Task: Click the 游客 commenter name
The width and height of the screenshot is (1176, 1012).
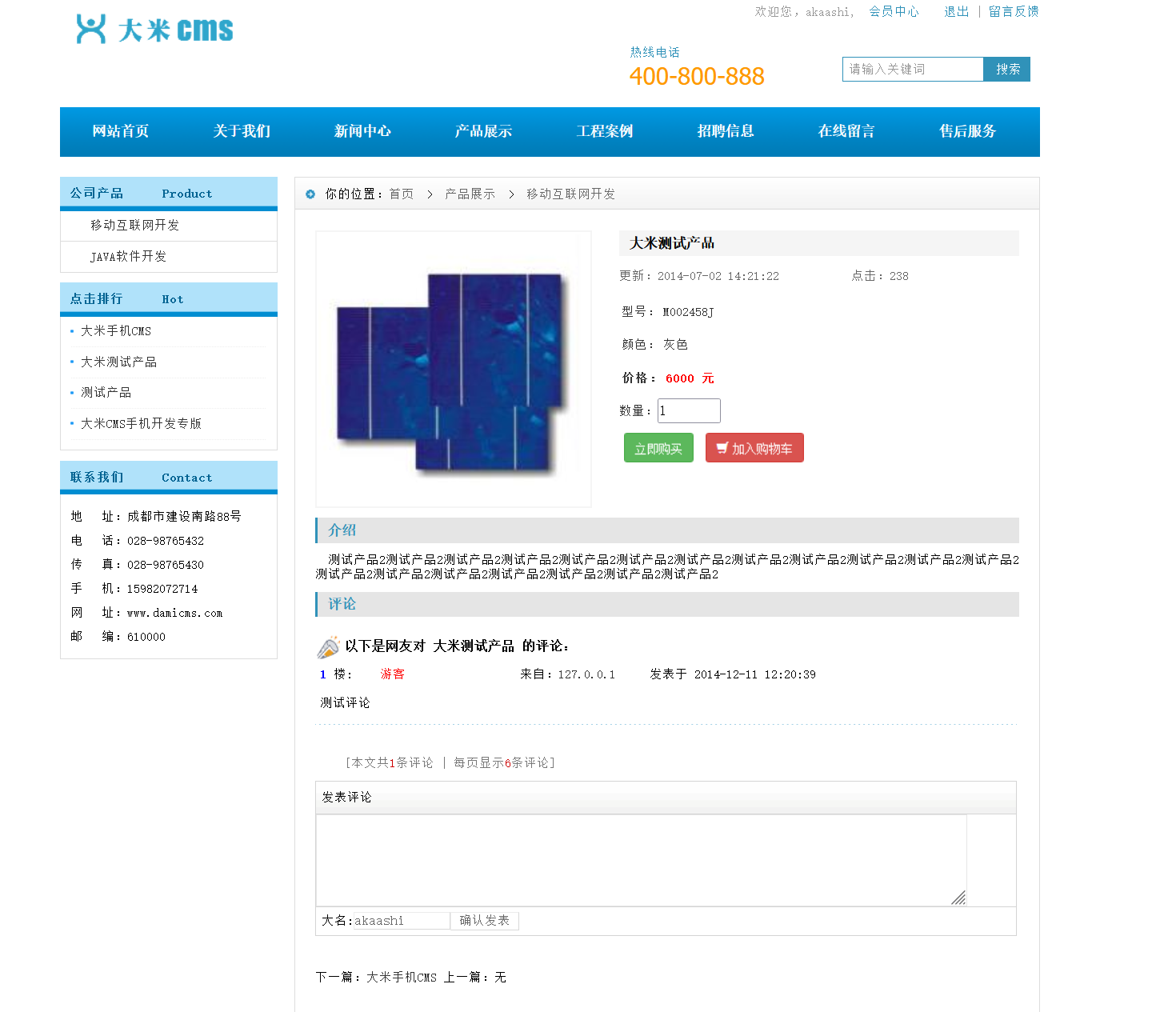Action: coord(393,674)
